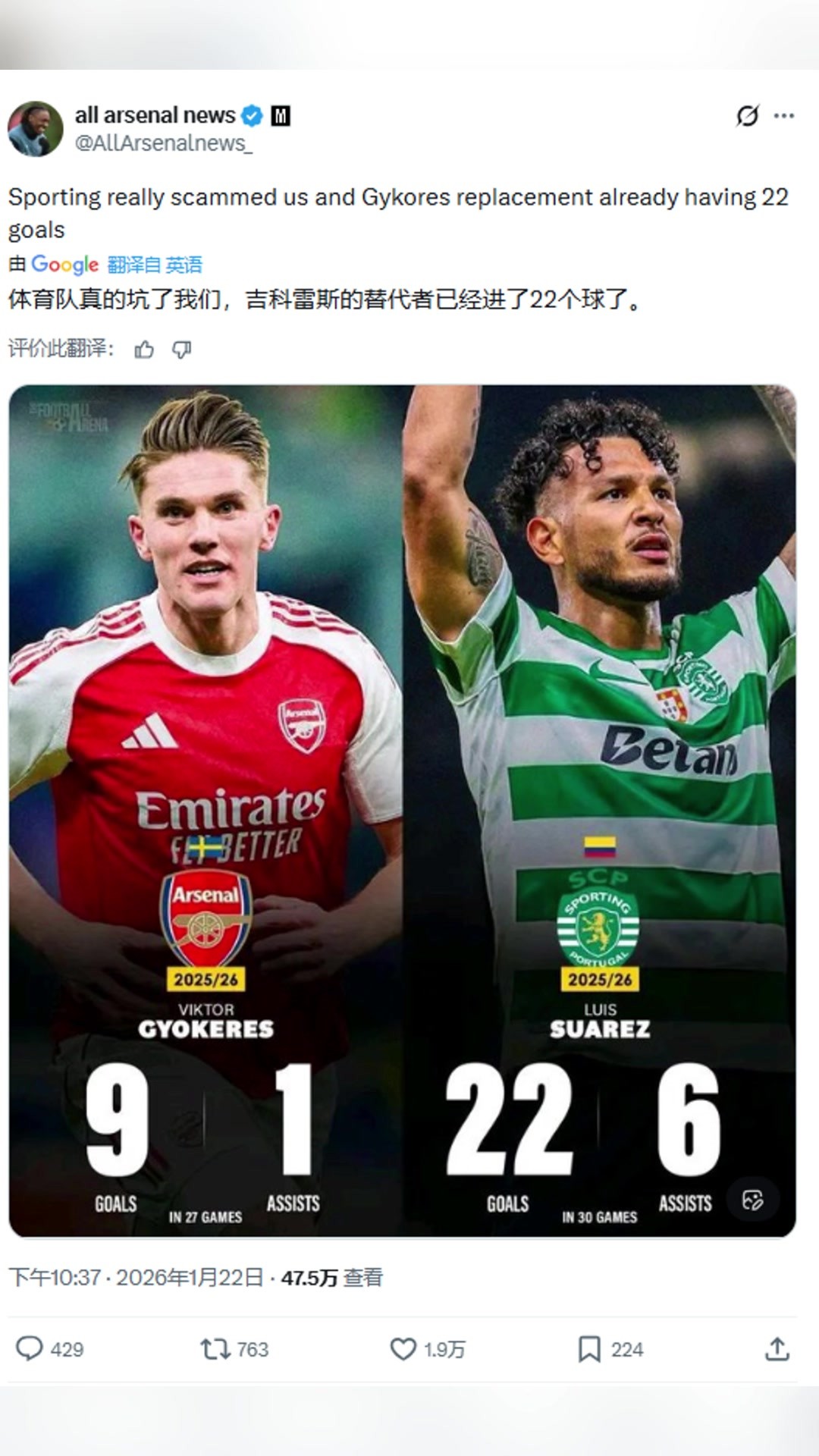Open the @AllArsenalnews_ handle link
Screen dimensions: 819x1456
pyautogui.click(x=164, y=143)
